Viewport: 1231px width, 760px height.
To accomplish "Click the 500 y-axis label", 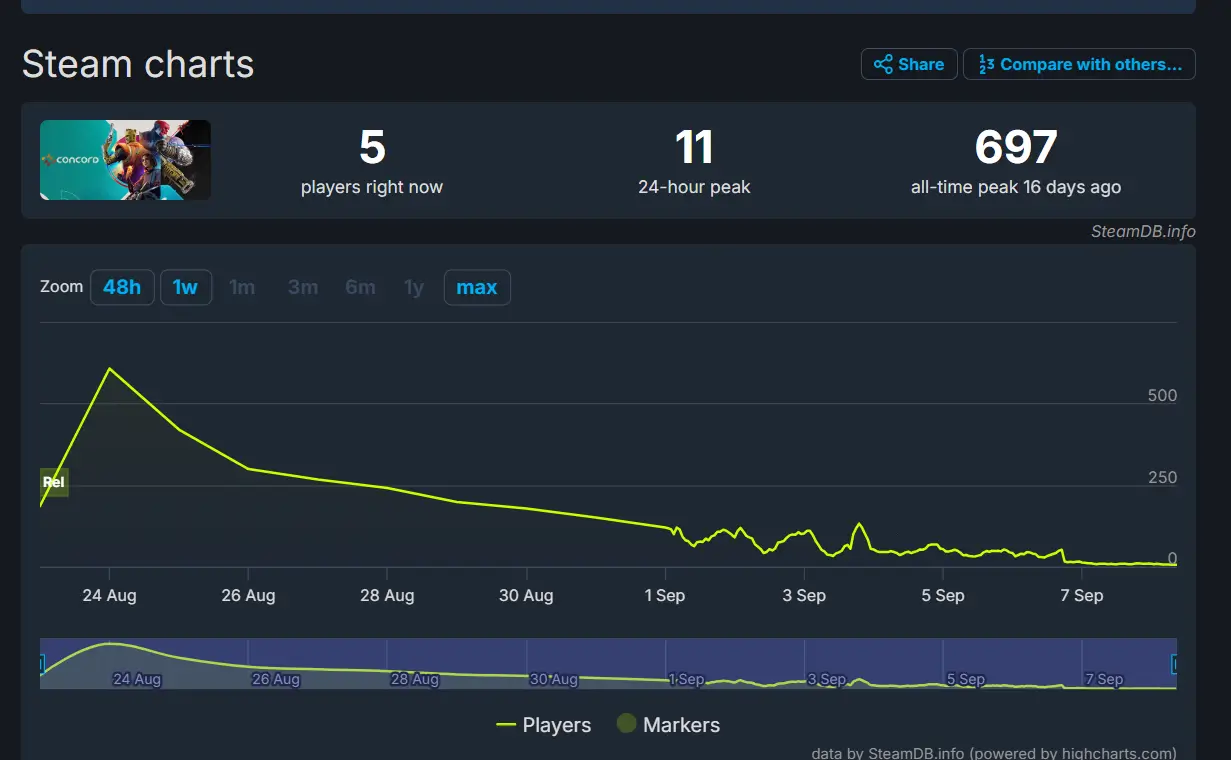I will click(x=1162, y=395).
